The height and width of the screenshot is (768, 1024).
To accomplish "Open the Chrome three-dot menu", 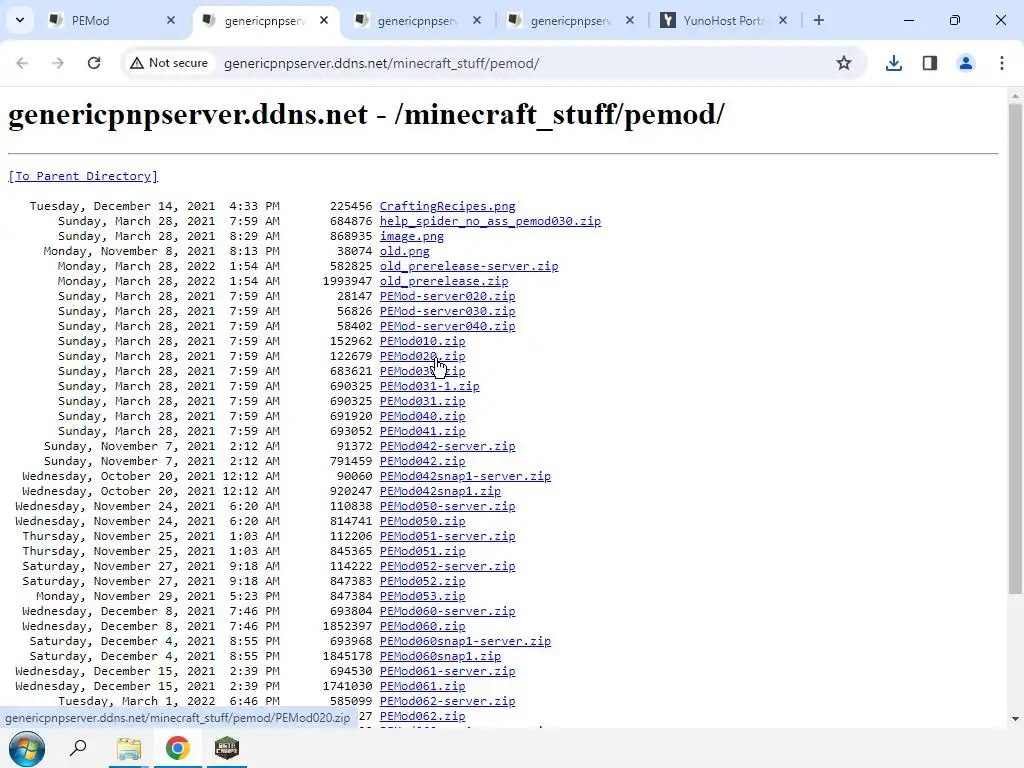I will [x=1002, y=63].
